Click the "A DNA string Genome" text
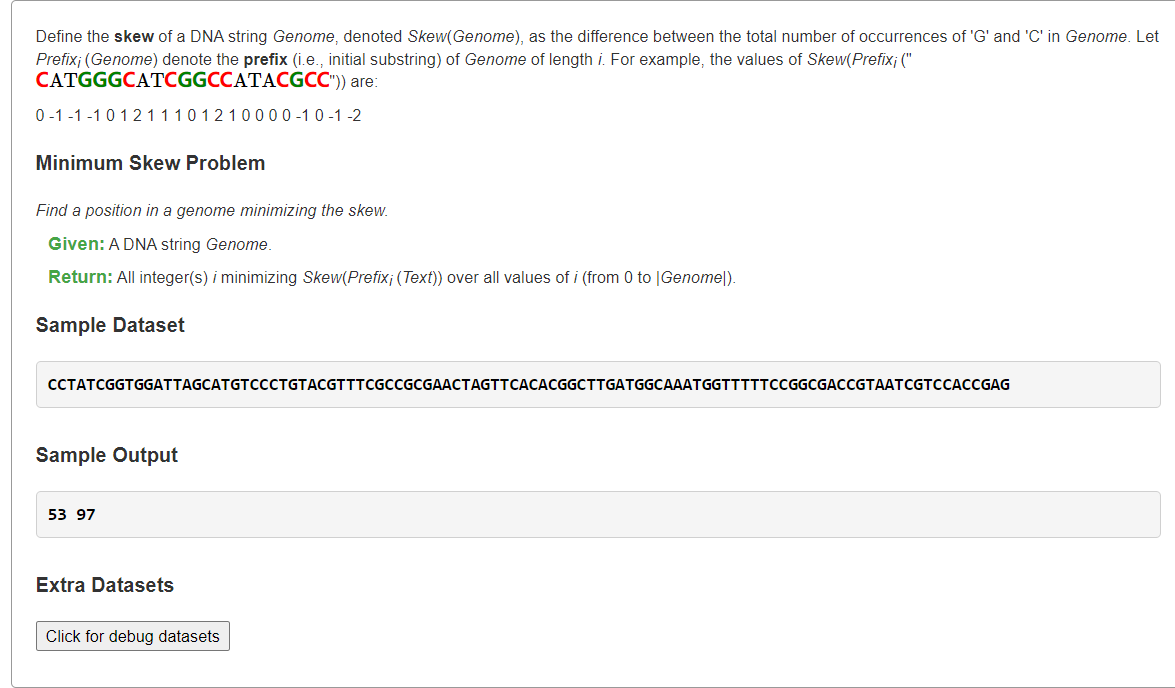Screen dimensions: 1175x688 pyautogui.click(x=190, y=244)
